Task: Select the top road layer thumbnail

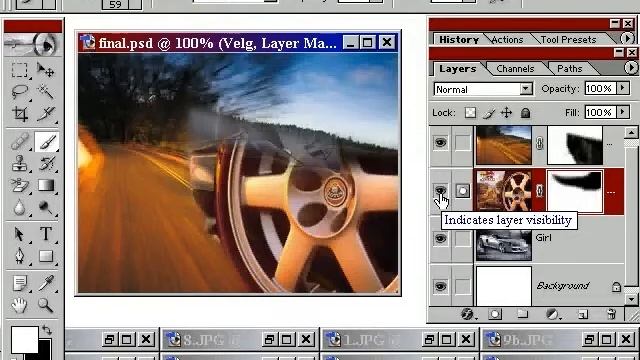Action: (x=504, y=145)
